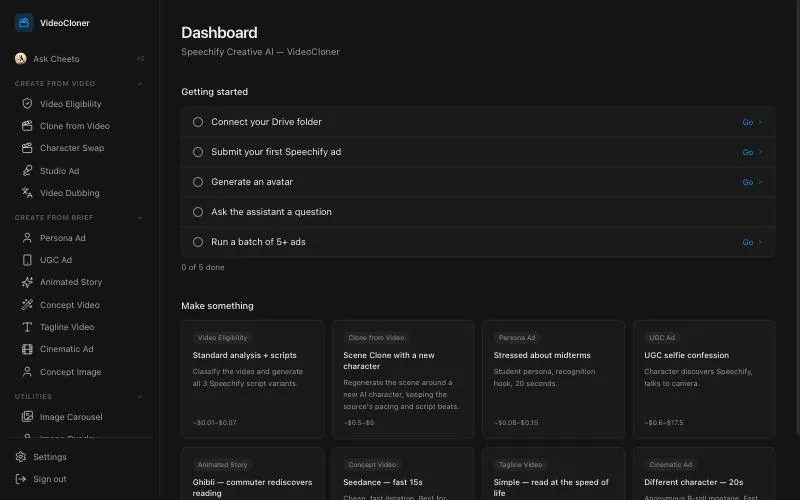Click the Studio Ad microphone icon

click(x=27, y=170)
